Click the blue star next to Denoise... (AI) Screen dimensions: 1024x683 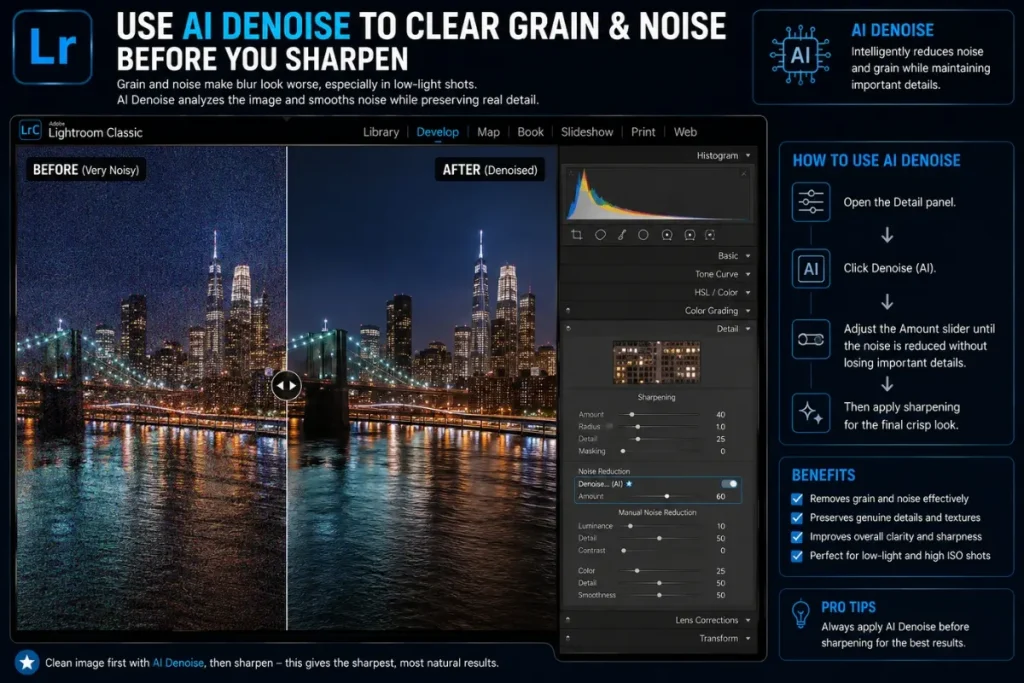(x=630, y=484)
